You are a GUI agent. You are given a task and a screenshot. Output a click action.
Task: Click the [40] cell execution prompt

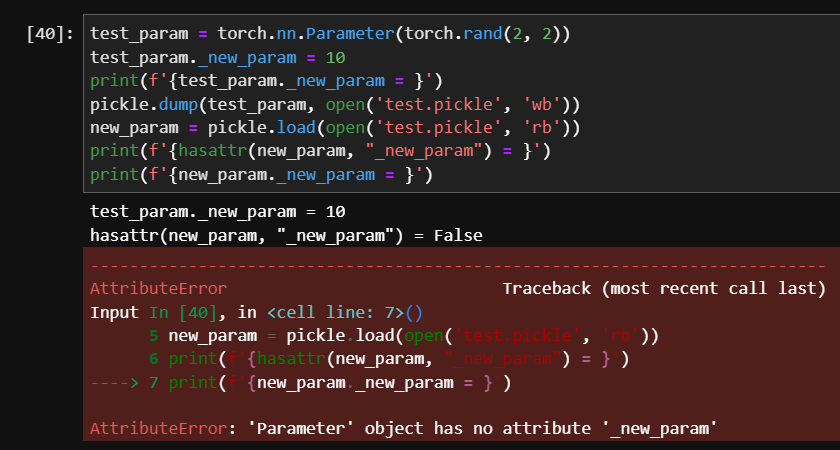49,34
